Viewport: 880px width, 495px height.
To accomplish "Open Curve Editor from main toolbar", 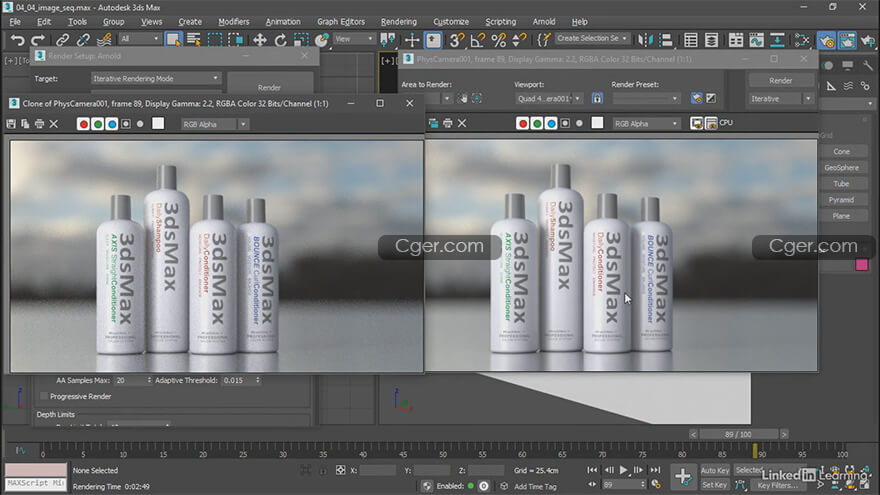I will pyautogui.click(x=757, y=40).
